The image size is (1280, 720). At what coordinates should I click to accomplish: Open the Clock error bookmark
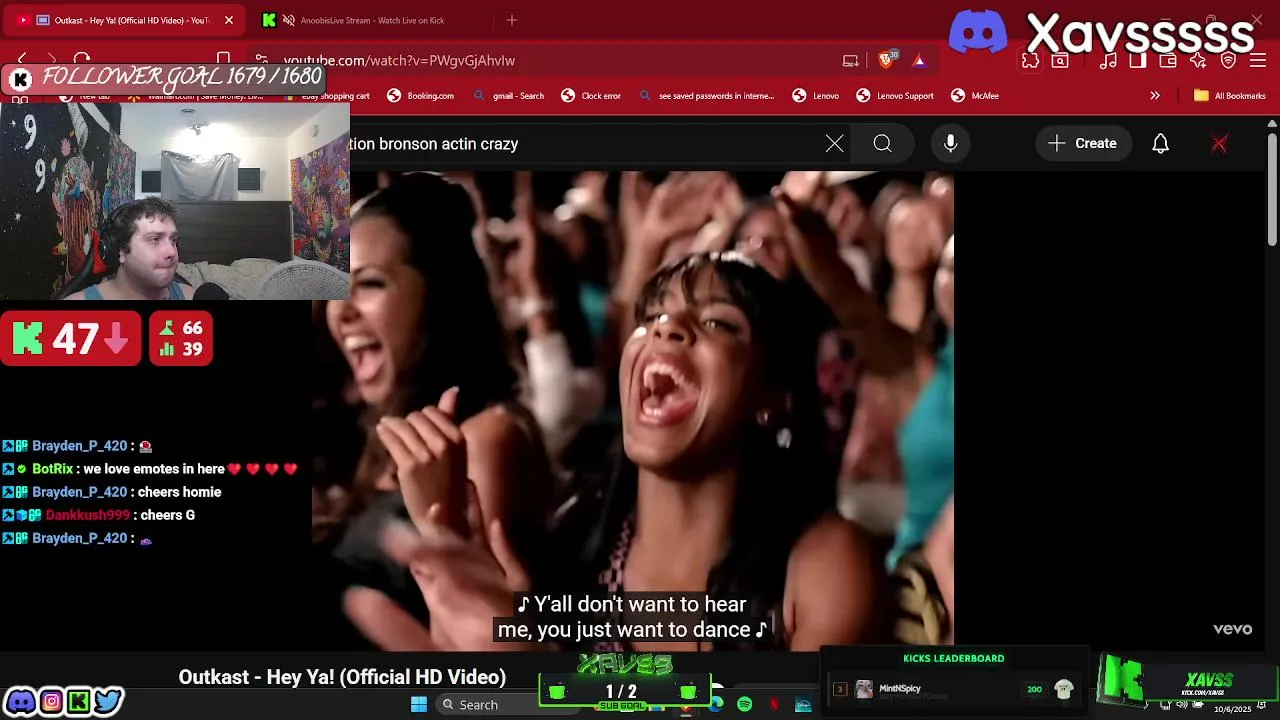point(591,96)
